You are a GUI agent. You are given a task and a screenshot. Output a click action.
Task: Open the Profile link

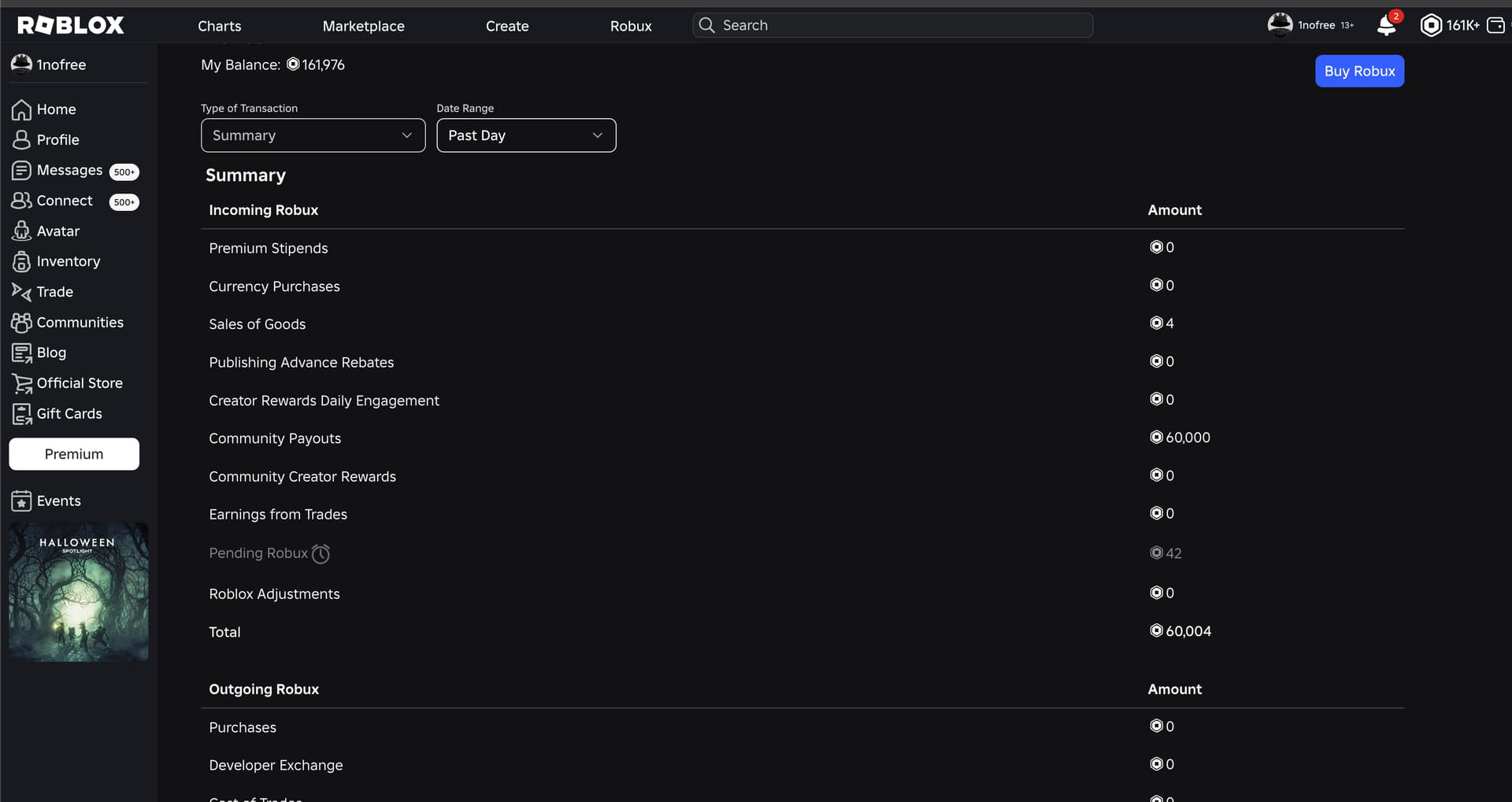(x=58, y=140)
